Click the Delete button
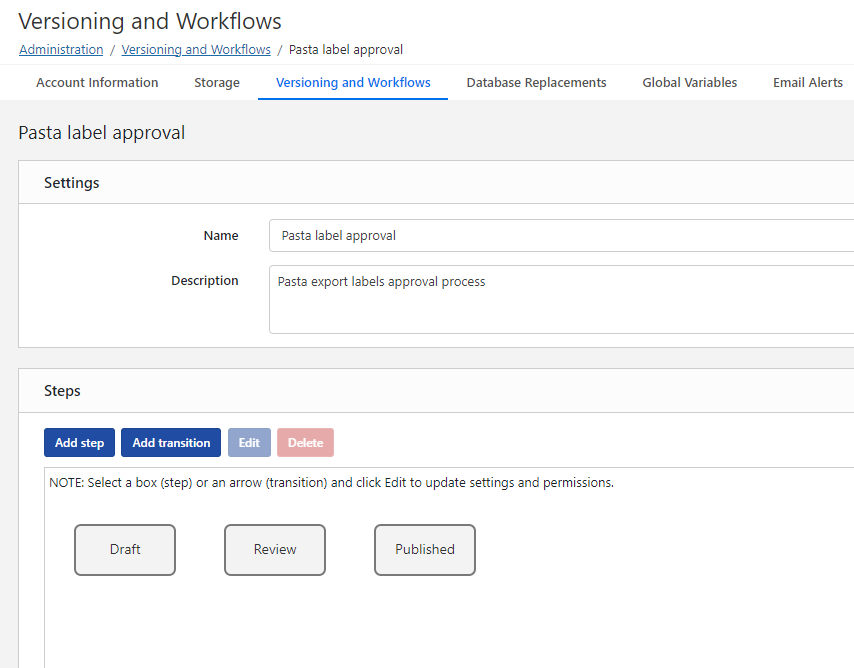 305,442
